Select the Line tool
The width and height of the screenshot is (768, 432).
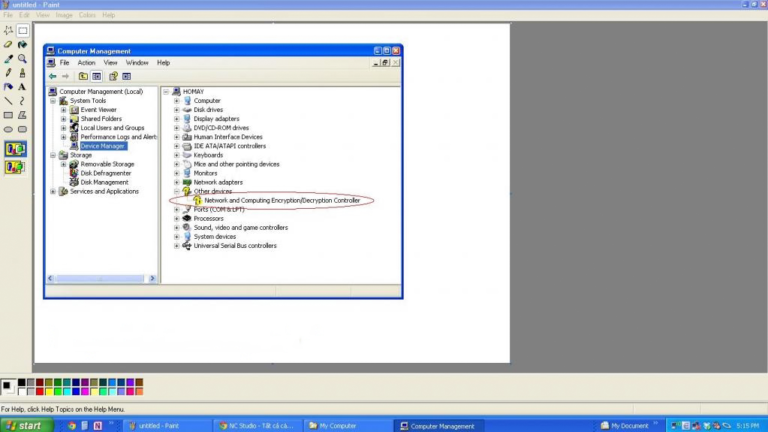(9, 100)
